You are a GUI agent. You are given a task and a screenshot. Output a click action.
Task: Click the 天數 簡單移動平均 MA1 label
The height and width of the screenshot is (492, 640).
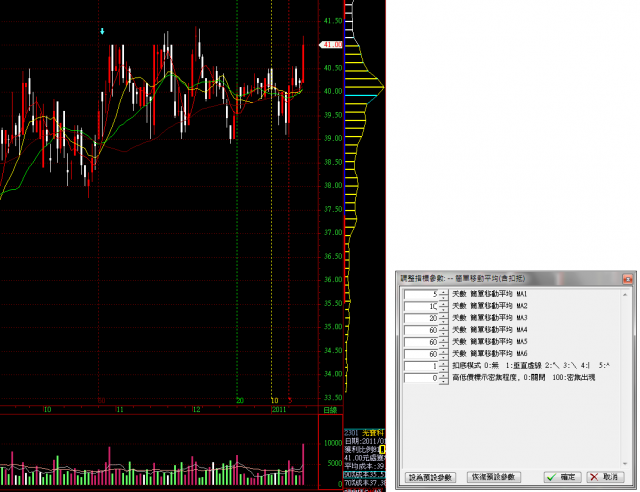(489, 294)
